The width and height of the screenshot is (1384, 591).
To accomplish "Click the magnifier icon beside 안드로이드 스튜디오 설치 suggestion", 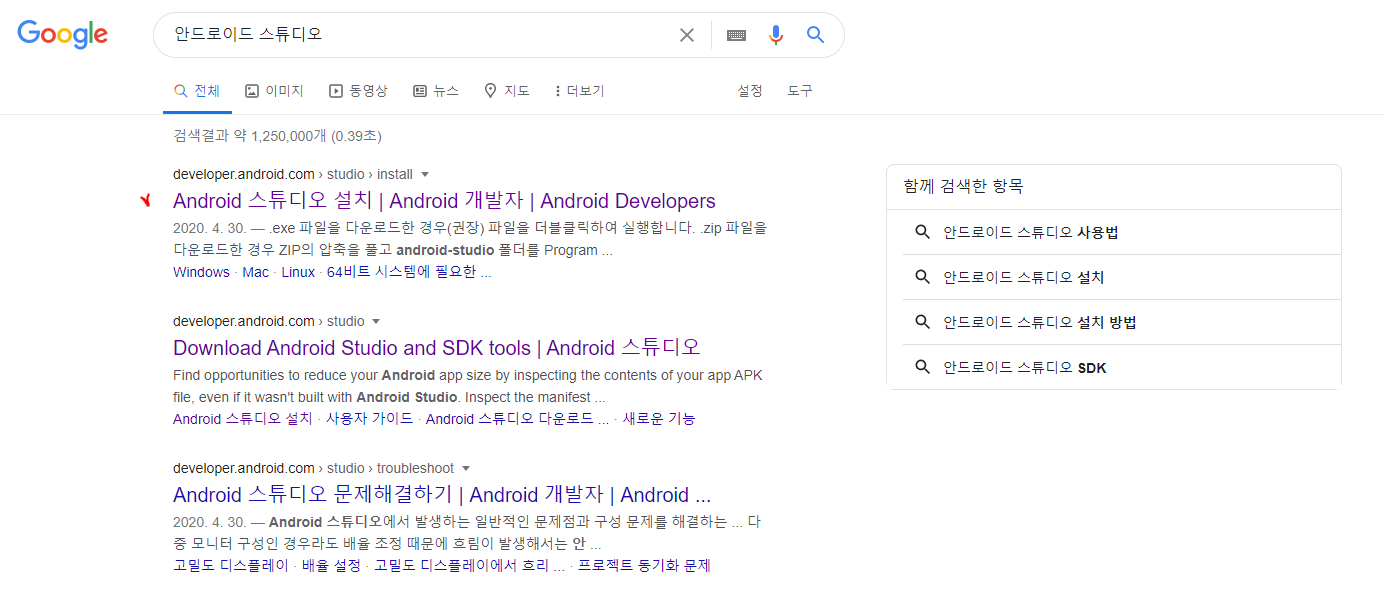I will coord(923,277).
